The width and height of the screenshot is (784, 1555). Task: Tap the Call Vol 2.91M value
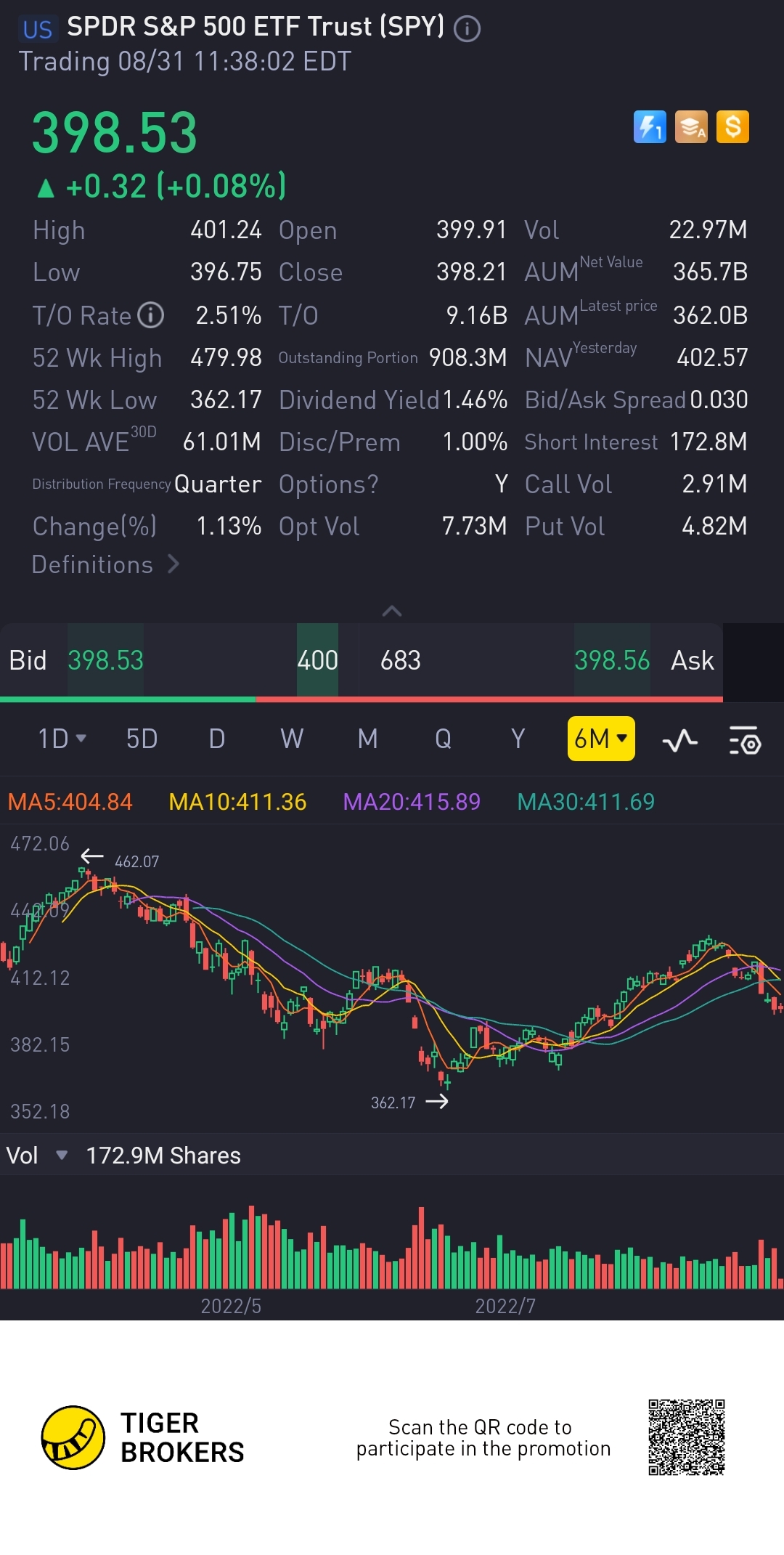714,484
